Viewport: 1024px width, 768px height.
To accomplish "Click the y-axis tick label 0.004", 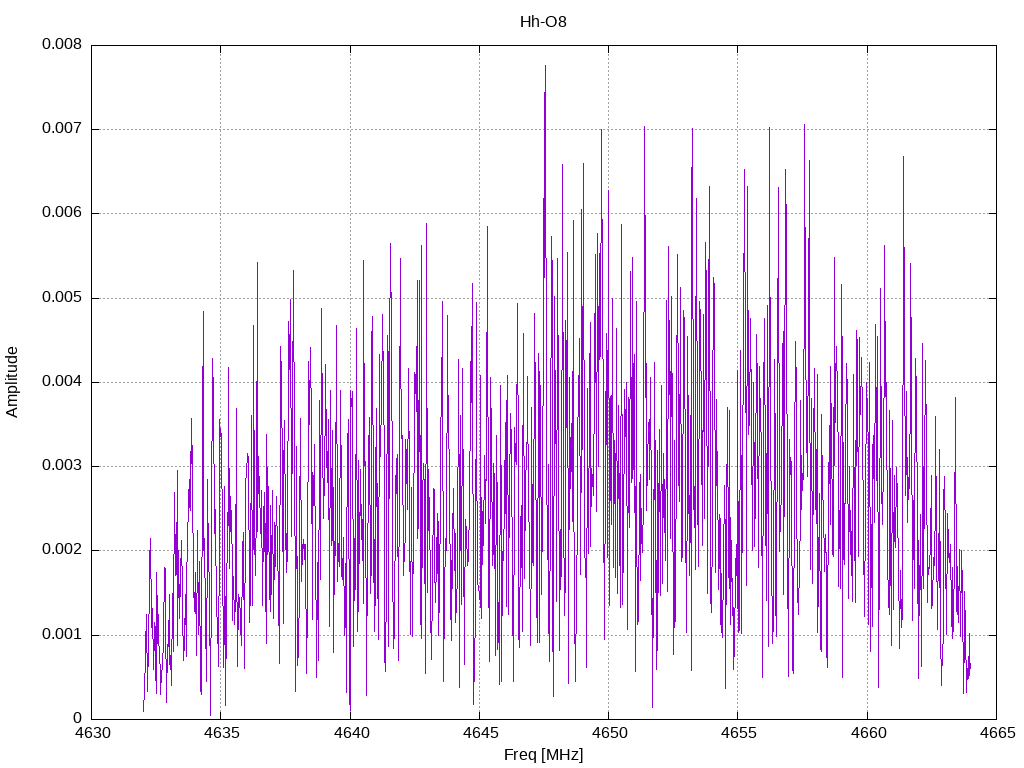I will (62, 381).
